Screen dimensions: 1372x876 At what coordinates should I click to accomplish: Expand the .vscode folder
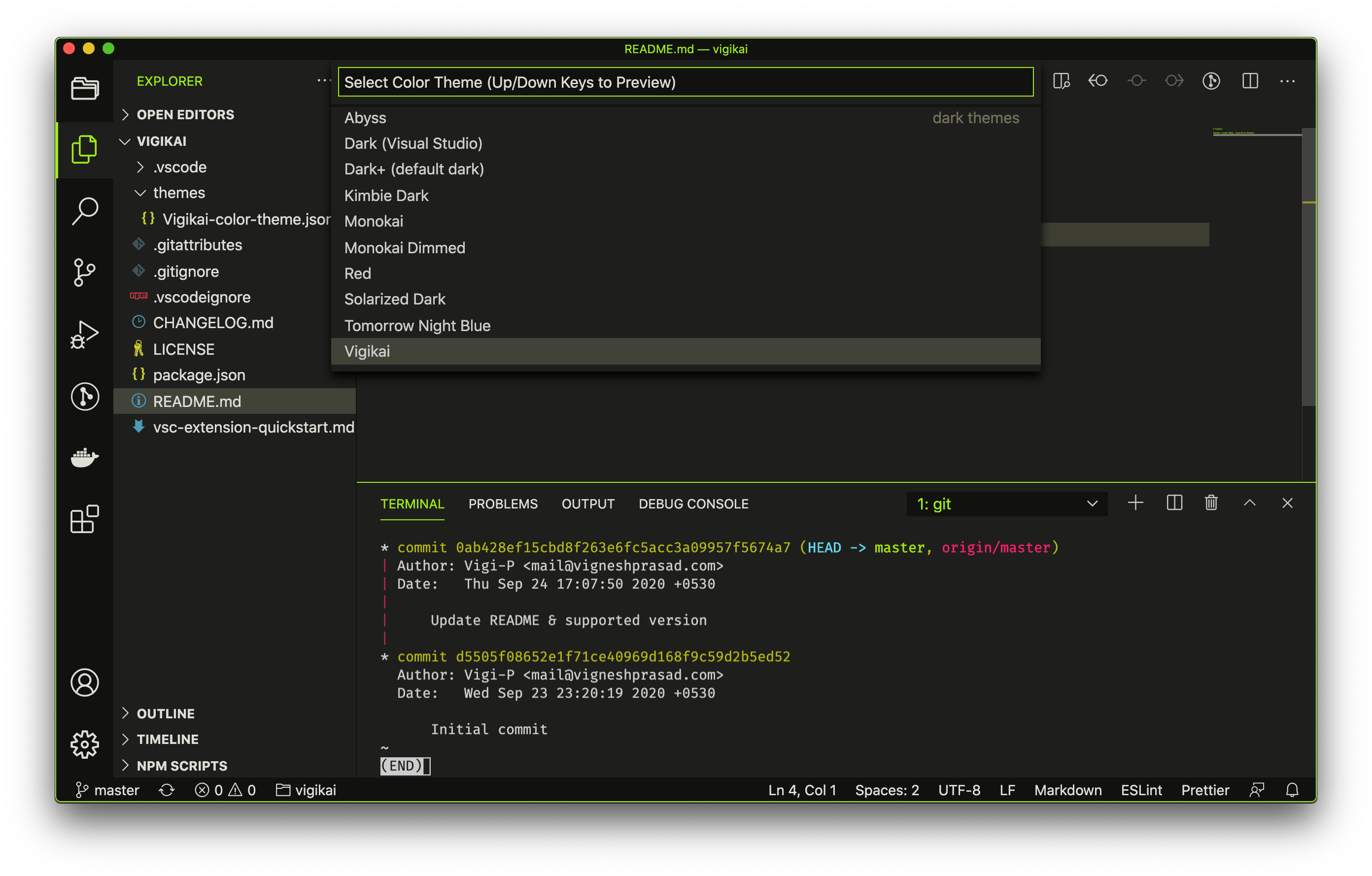point(179,168)
